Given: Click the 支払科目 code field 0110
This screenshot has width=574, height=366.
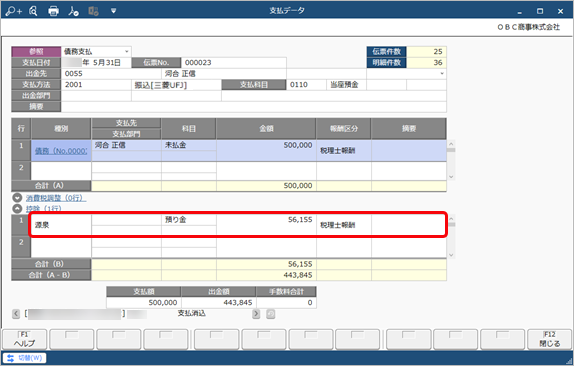Looking at the screenshot, I should [306, 85].
